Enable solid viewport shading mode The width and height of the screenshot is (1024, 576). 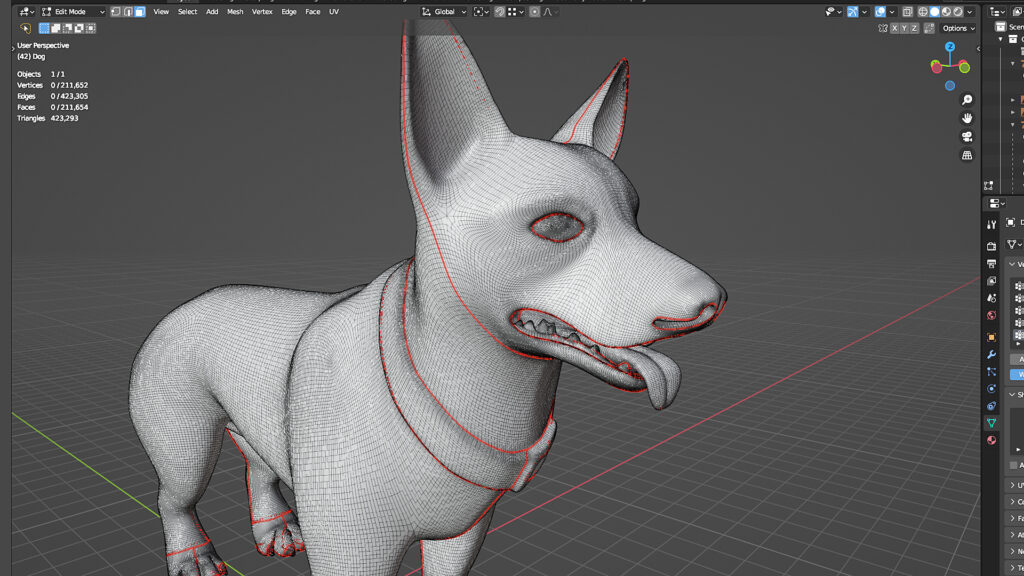coord(934,12)
